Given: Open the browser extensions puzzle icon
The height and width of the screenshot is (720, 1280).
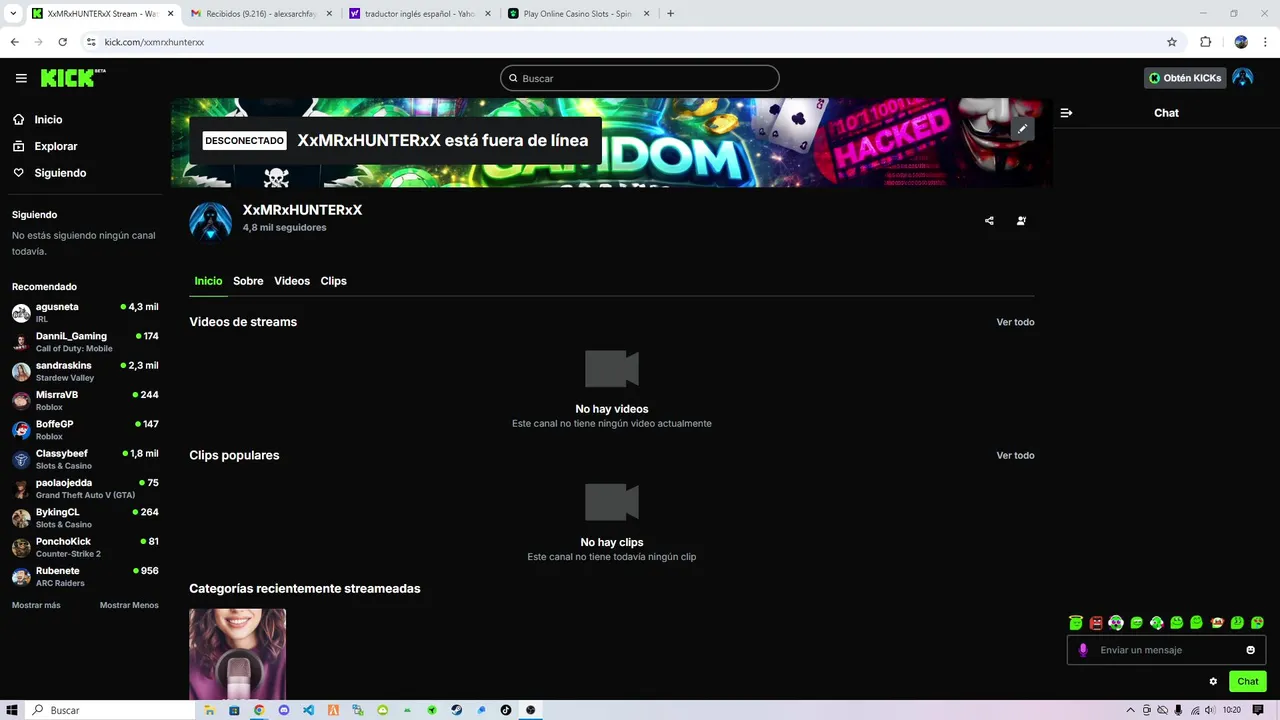Looking at the screenshot, I should point(1205,42).
